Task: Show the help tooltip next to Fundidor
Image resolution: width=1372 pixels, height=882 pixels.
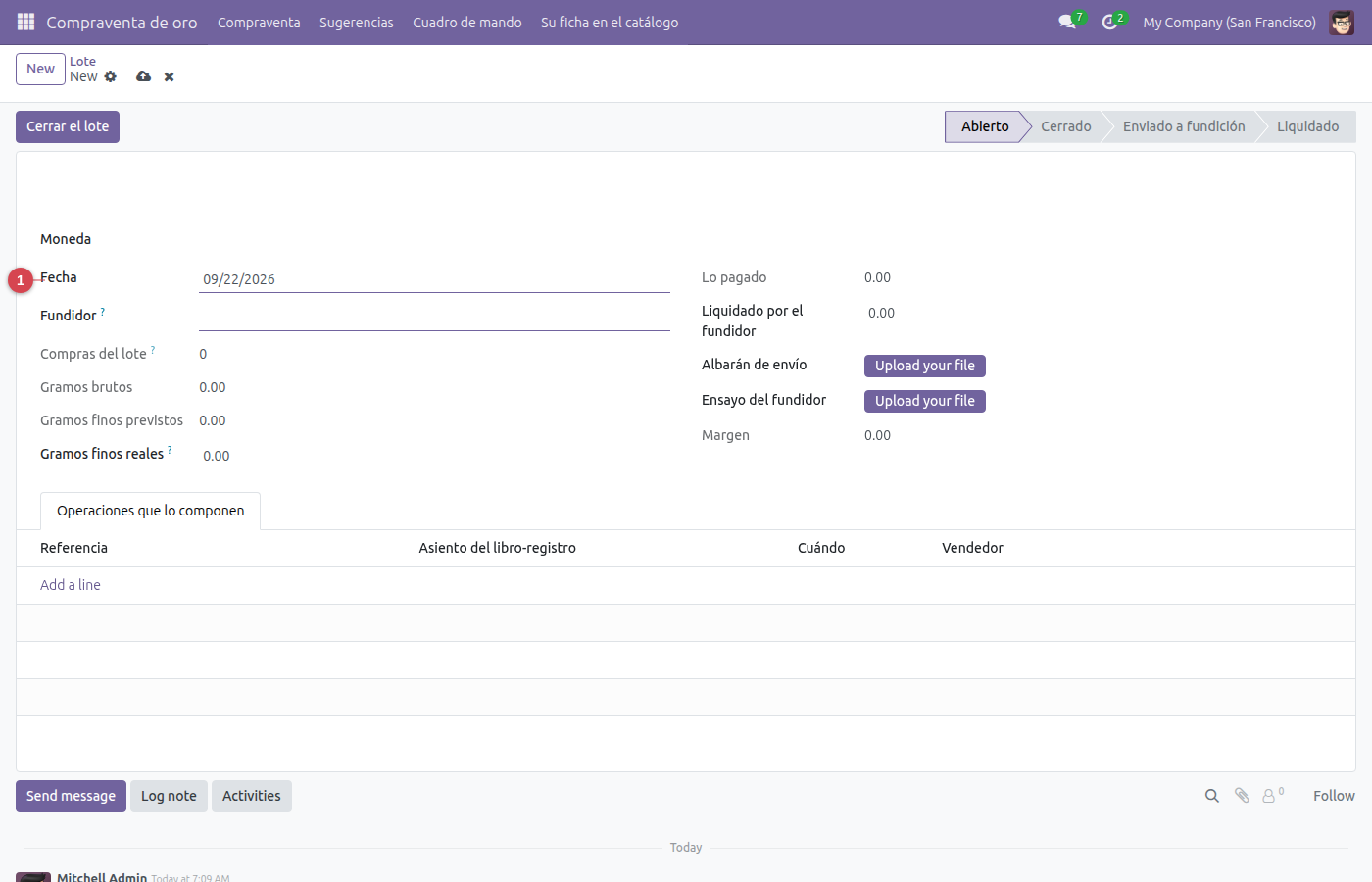Action: pos(103,312)
